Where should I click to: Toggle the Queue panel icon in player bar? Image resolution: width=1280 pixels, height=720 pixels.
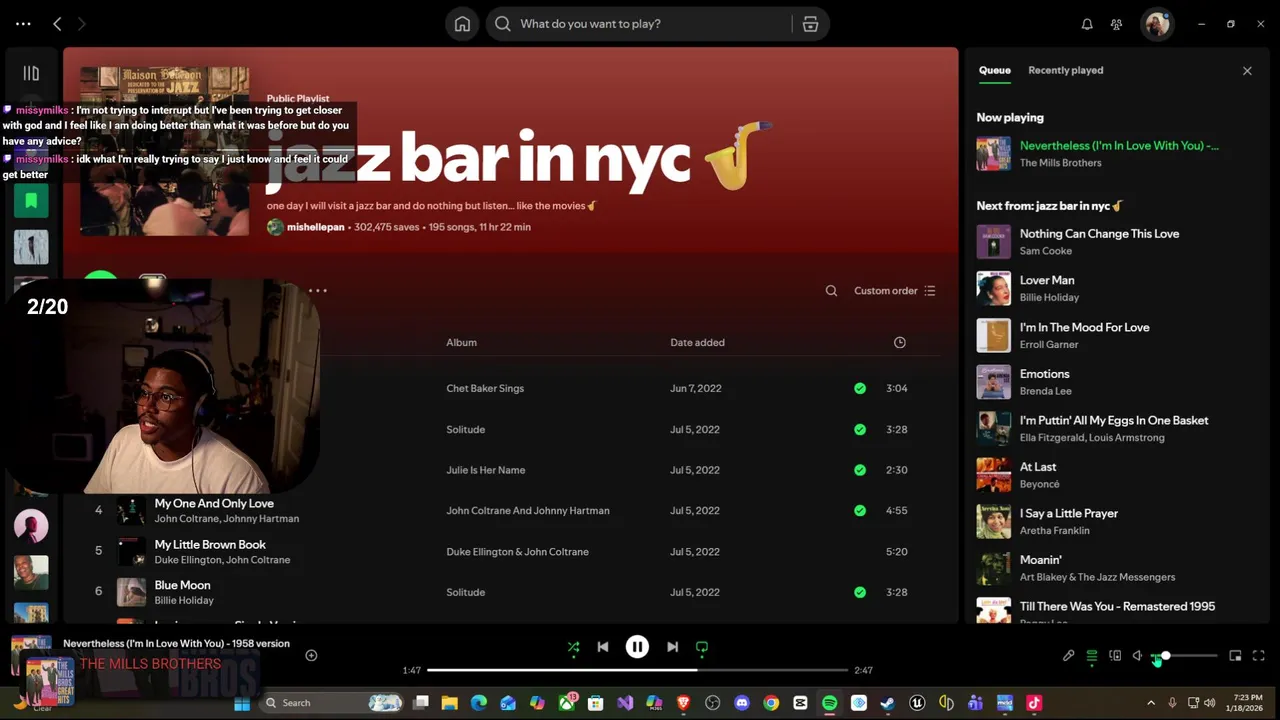coord(1092,656)
